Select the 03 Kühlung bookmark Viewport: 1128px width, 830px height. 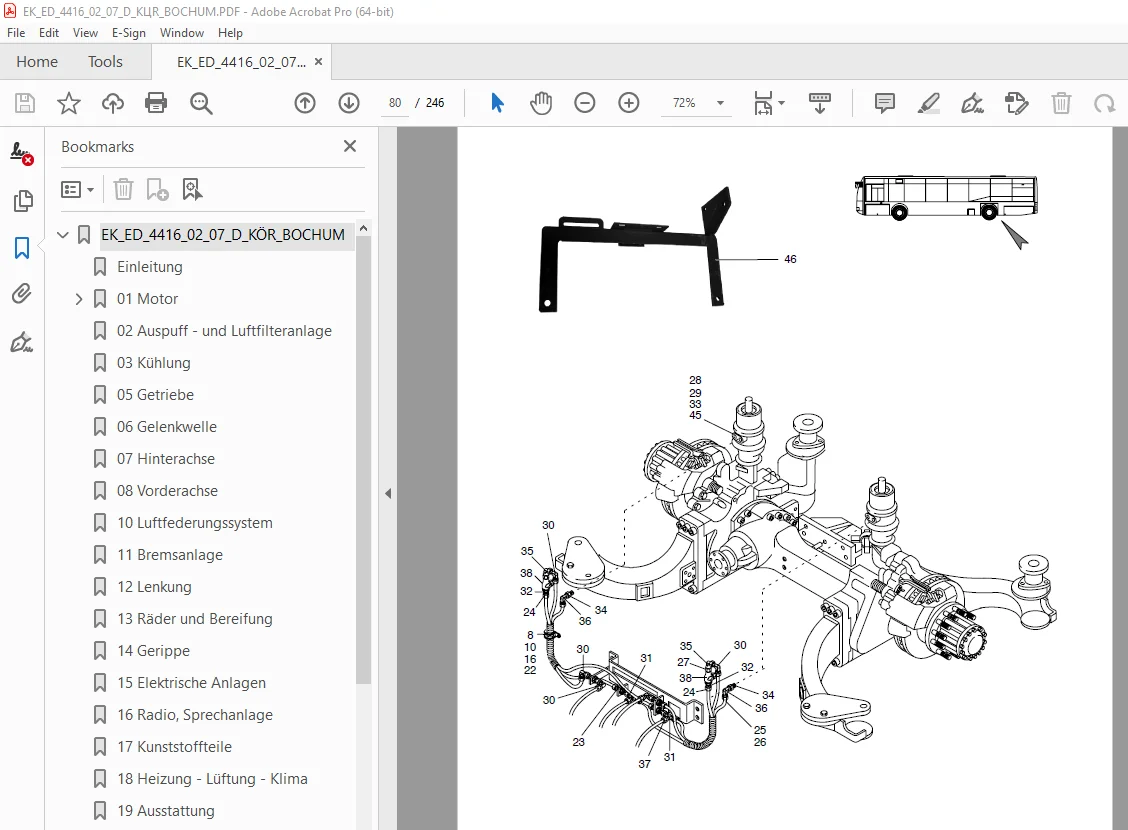point(154,362)
